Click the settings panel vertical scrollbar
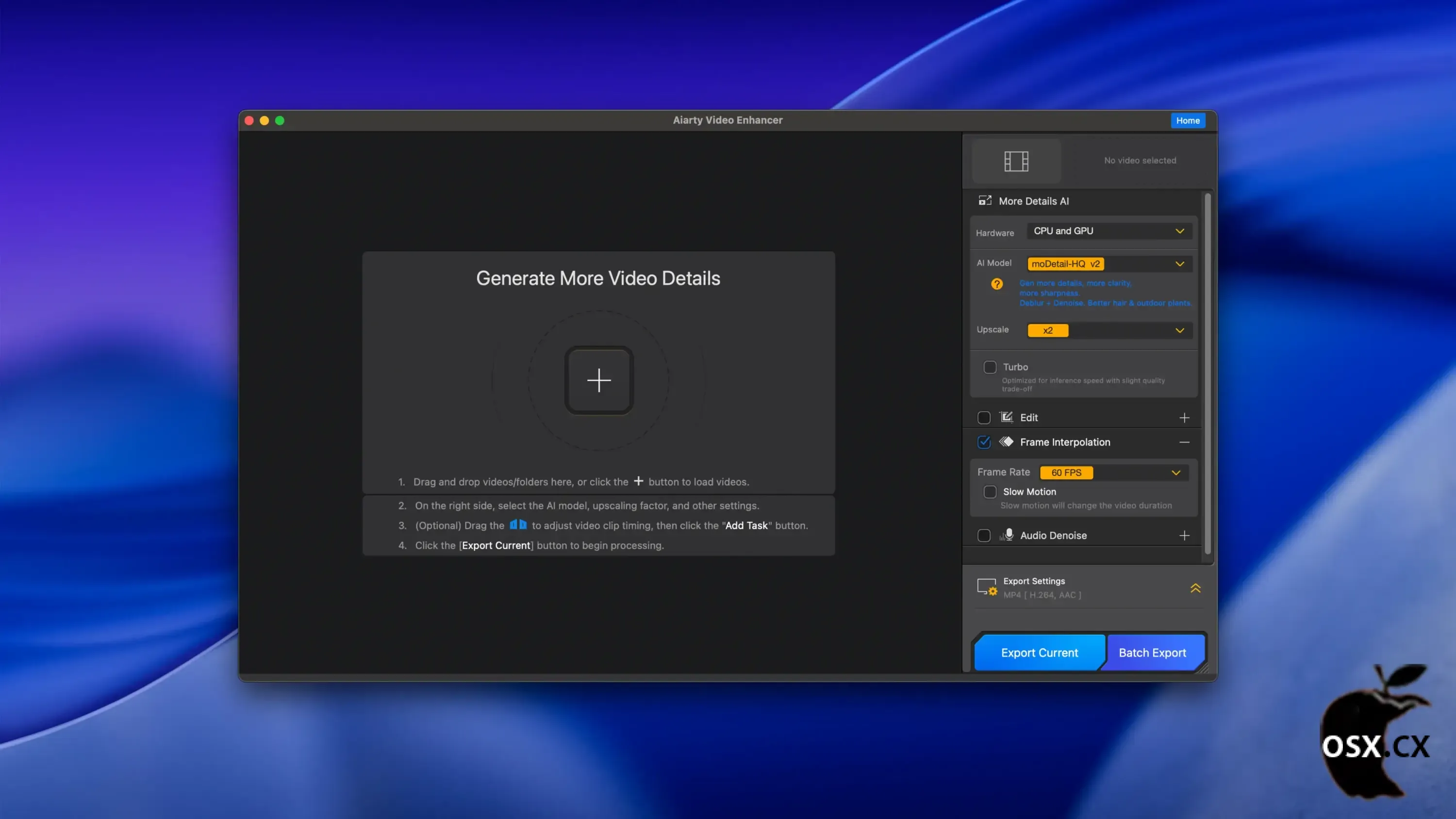 coord(1208,374)
